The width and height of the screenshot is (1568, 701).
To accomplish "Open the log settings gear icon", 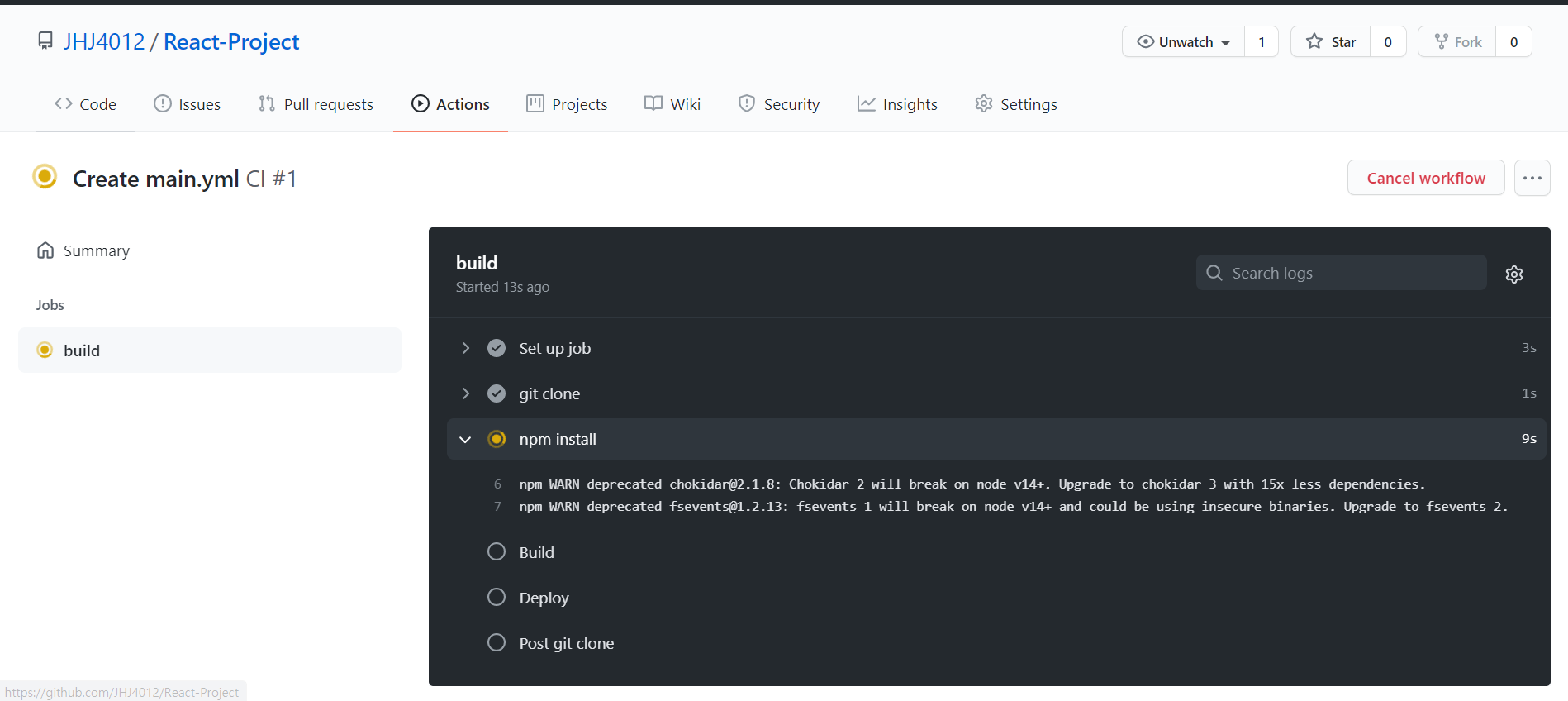I will [1513, 274].
